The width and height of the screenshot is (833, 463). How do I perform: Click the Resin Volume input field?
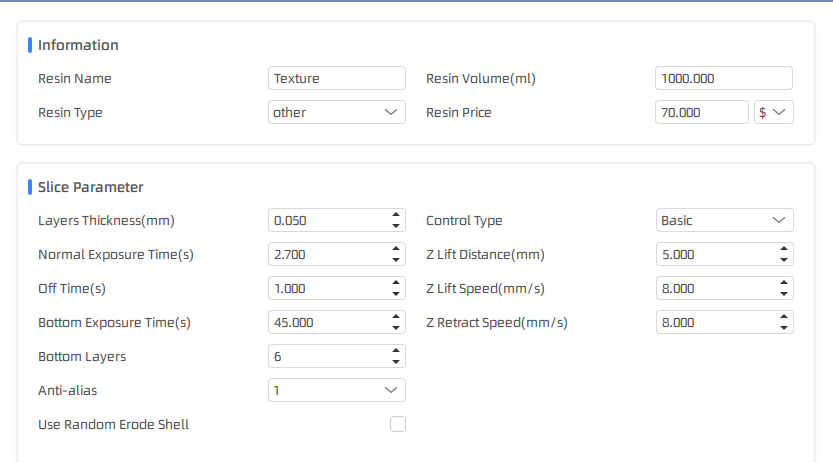click(x=724, y=78)
